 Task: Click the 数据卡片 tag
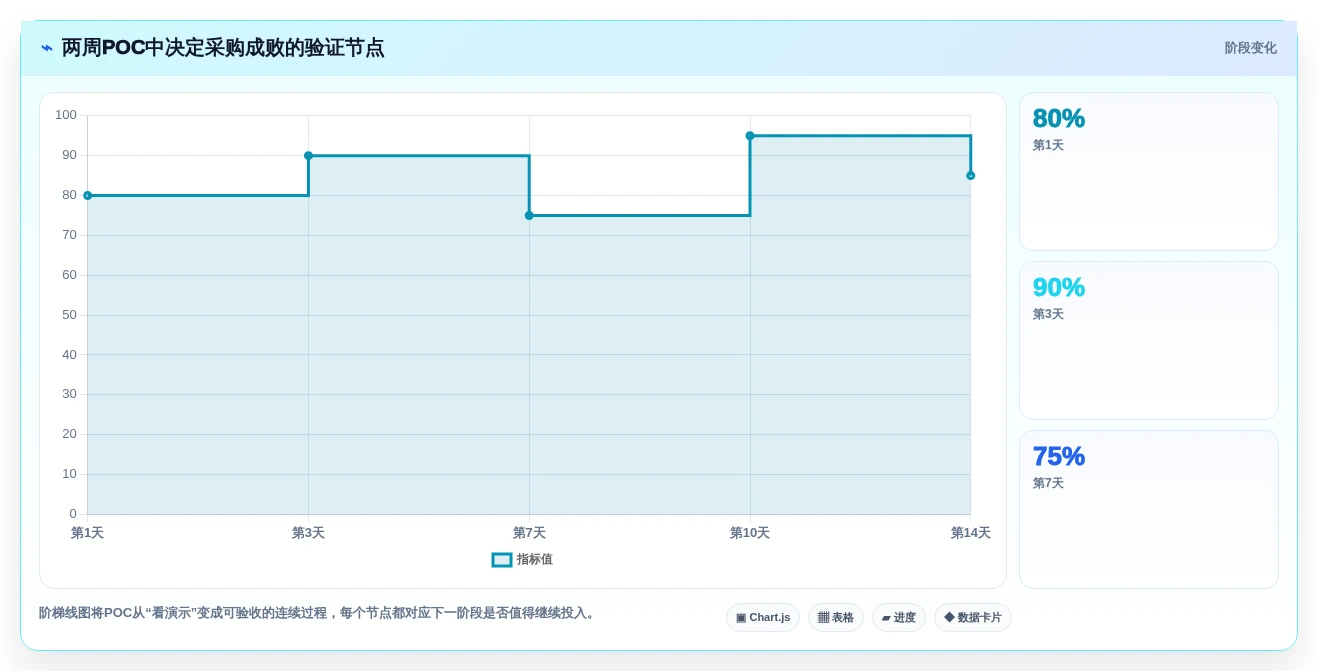(x=973, y=617)
